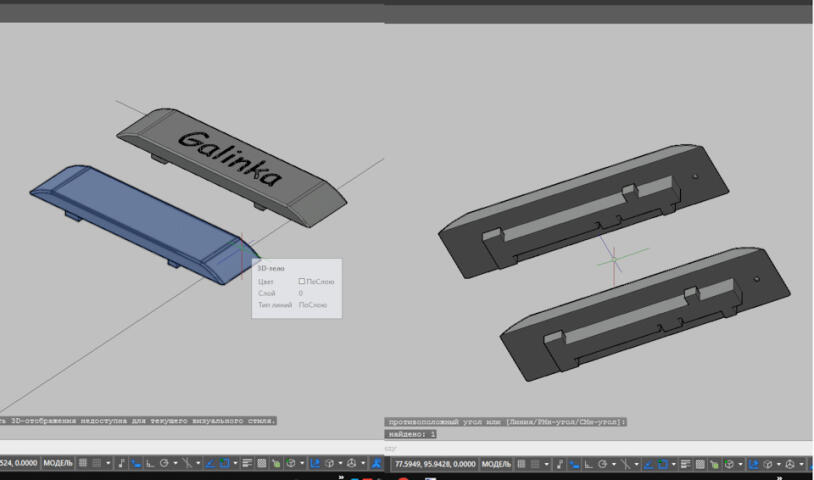
Task: Click object snap icon in left status bar
Action: tap(225, 464)
